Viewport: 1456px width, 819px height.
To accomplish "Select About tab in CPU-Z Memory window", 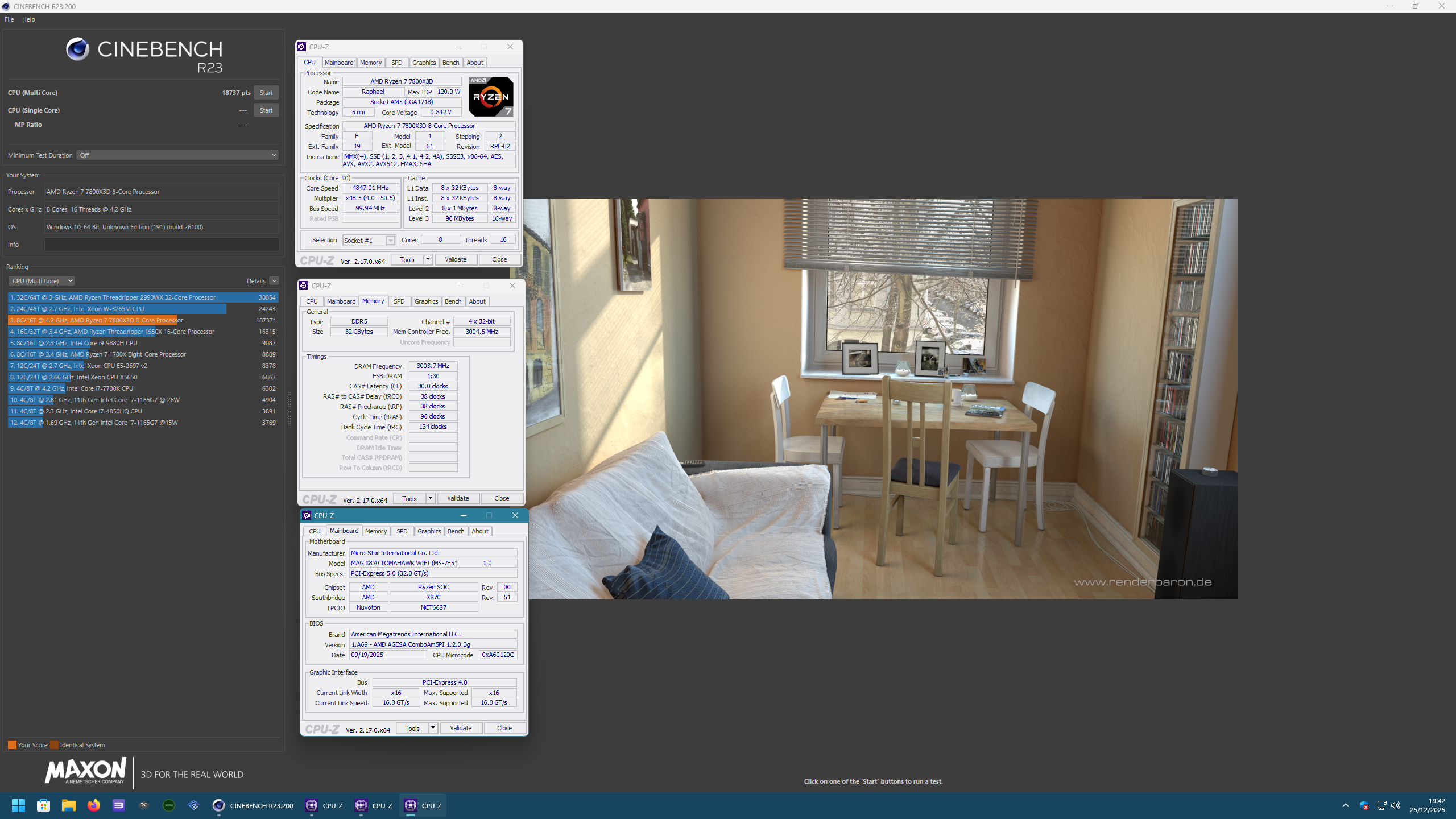I will click(477, 301).
